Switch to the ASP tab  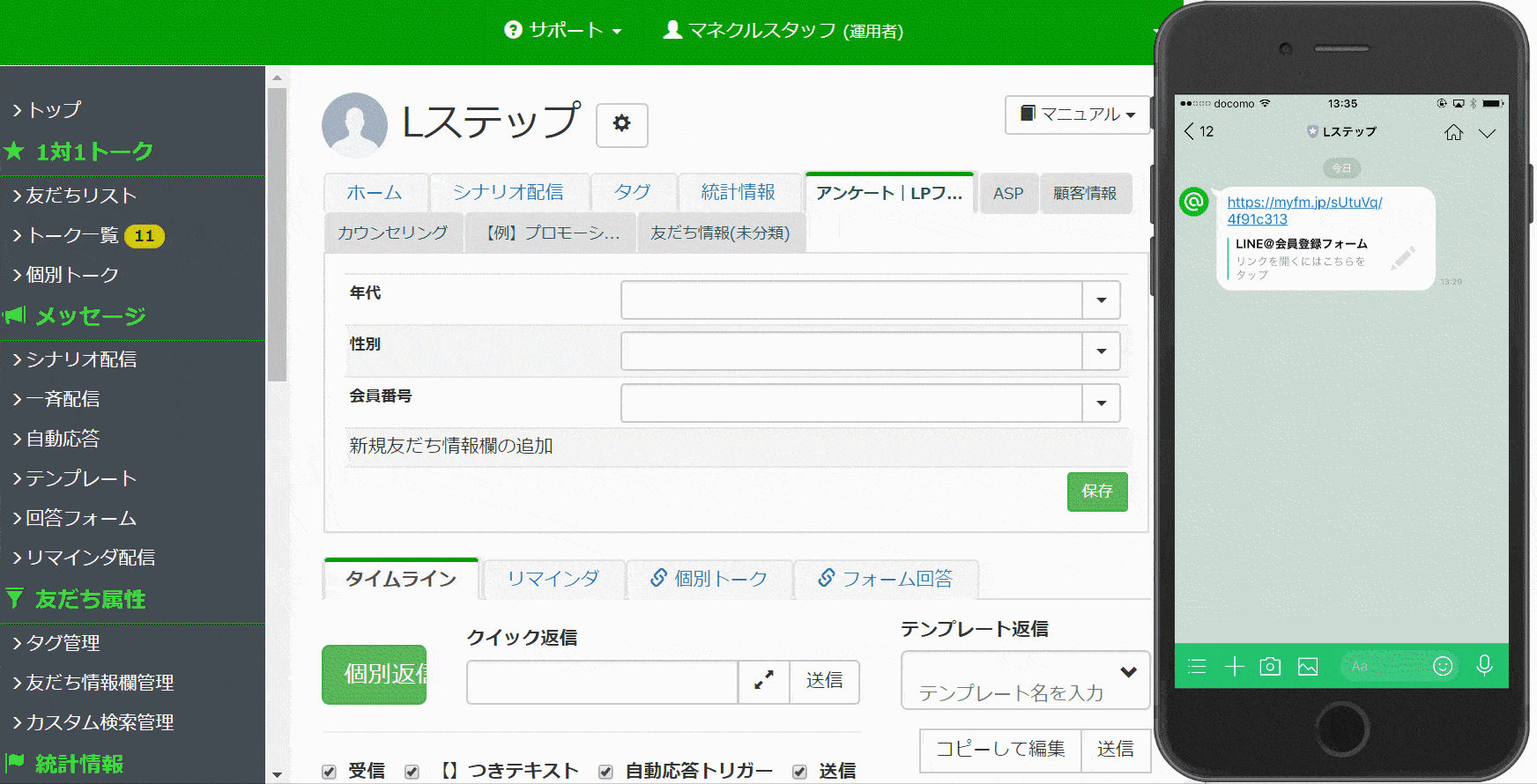click(x=1008, y=193)
